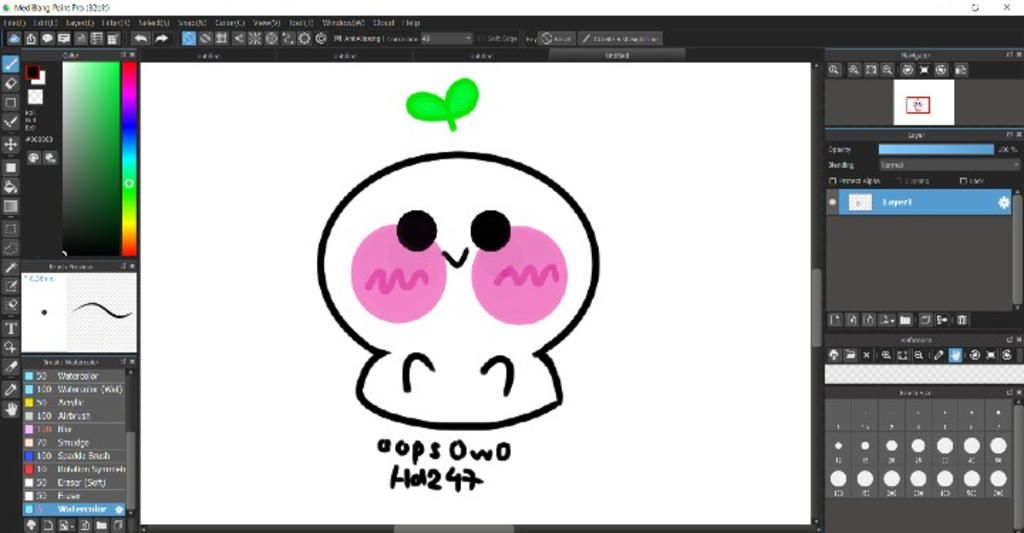Enable the circle snap guide icon
This screenshot has width=1024, height=533.
click(271, 39)
